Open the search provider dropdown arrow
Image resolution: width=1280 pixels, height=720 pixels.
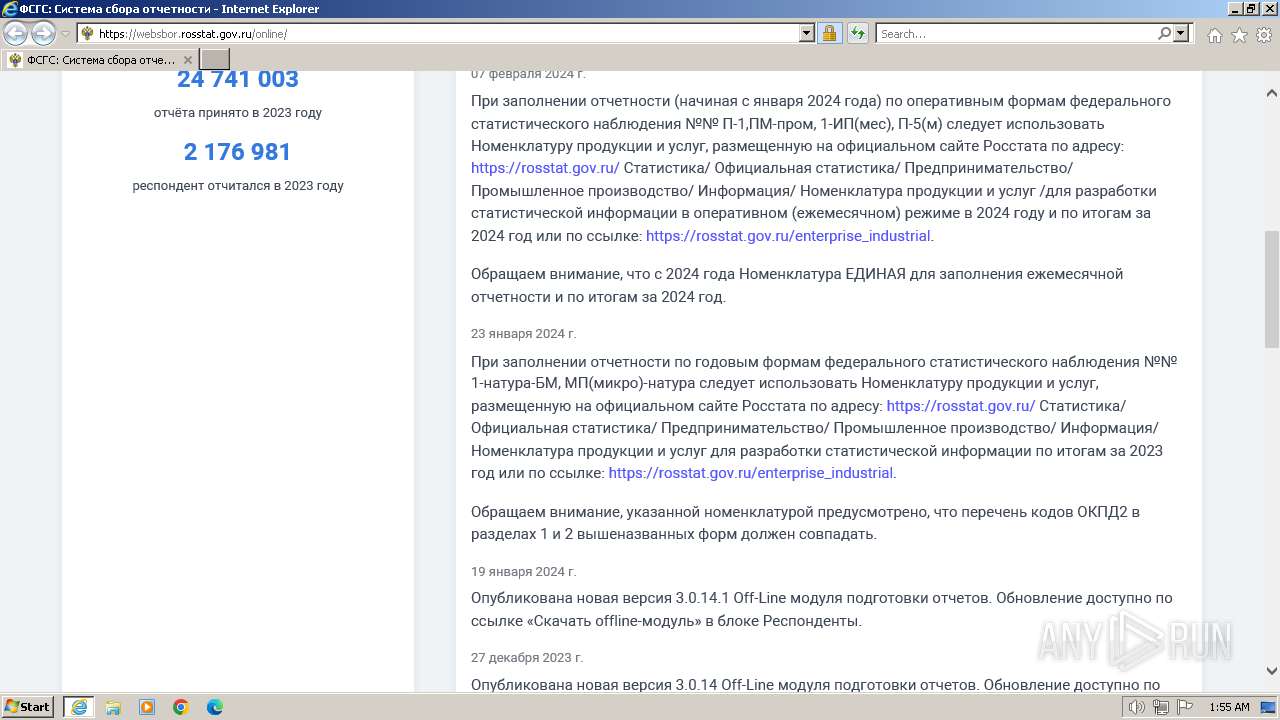click(x=1181, y=34)
